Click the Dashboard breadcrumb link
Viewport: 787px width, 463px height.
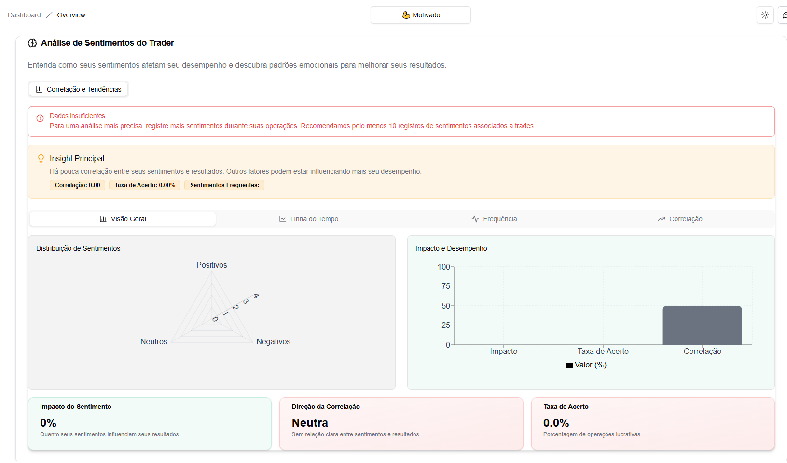click(x=25, y=15)
